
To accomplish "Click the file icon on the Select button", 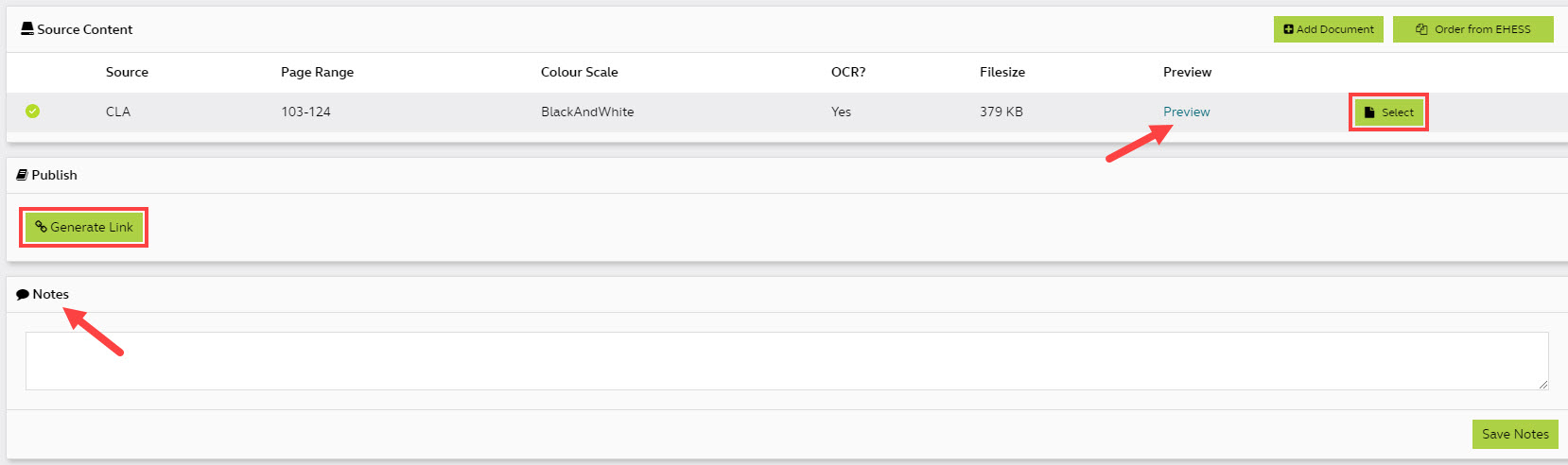I will 1369,112.
